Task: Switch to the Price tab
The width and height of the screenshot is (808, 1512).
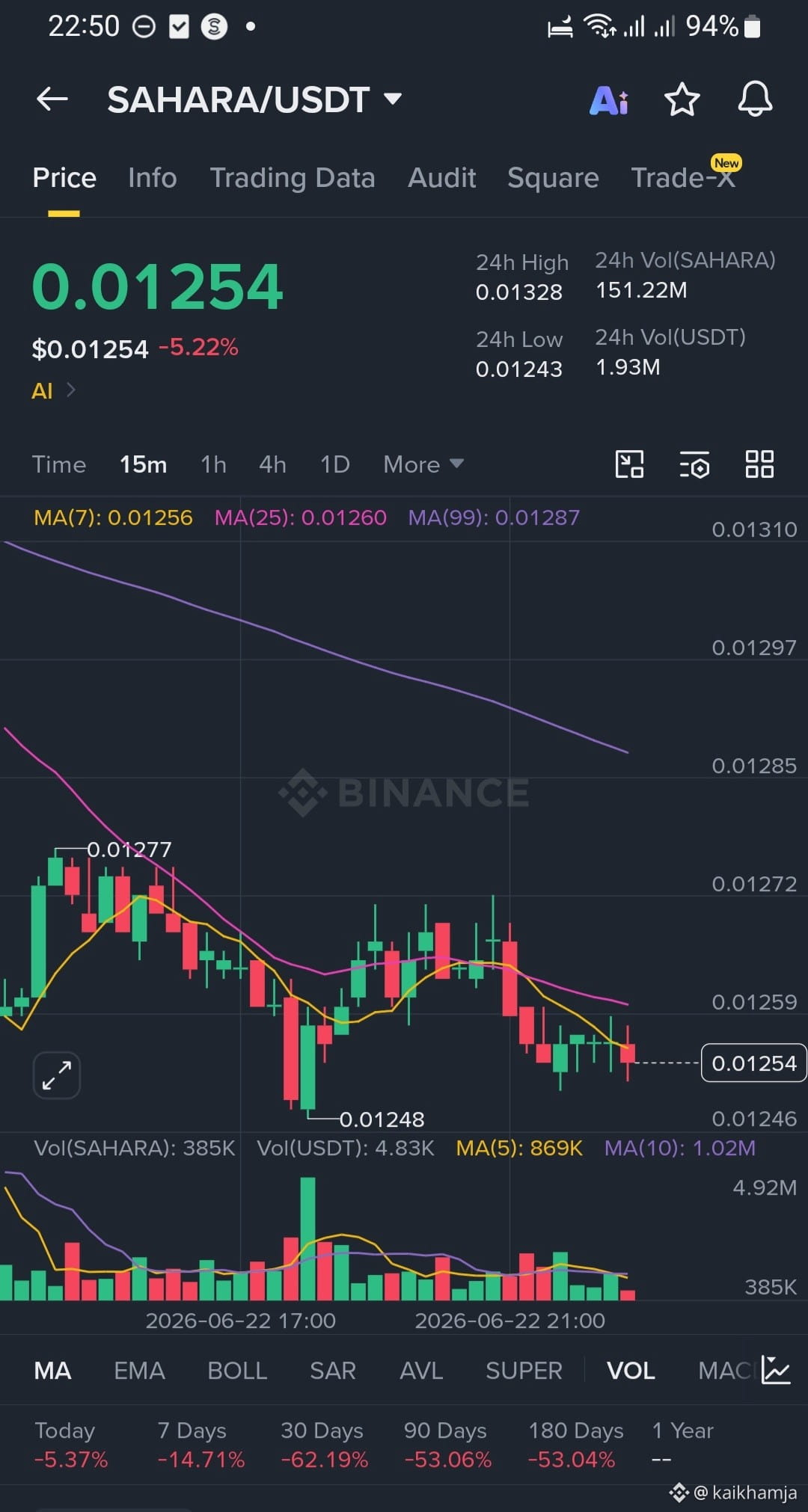Action: (64, 178)
